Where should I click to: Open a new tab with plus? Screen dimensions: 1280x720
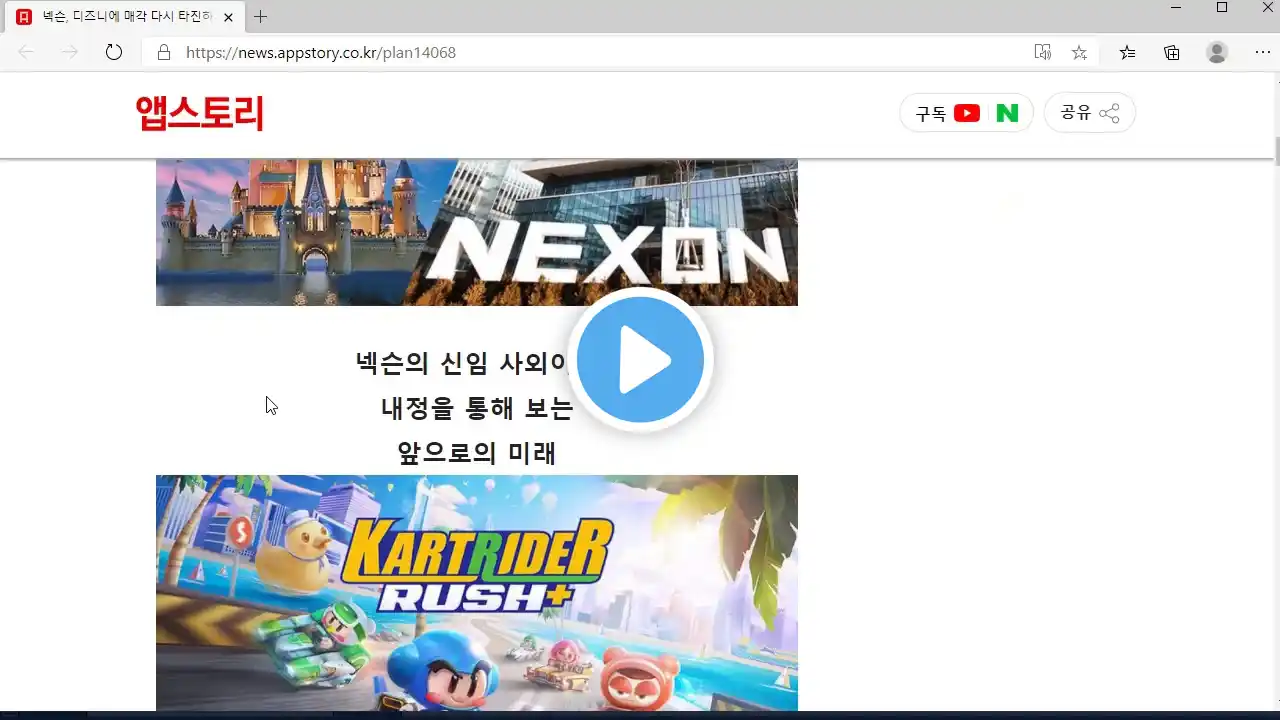tap(260, 17)
